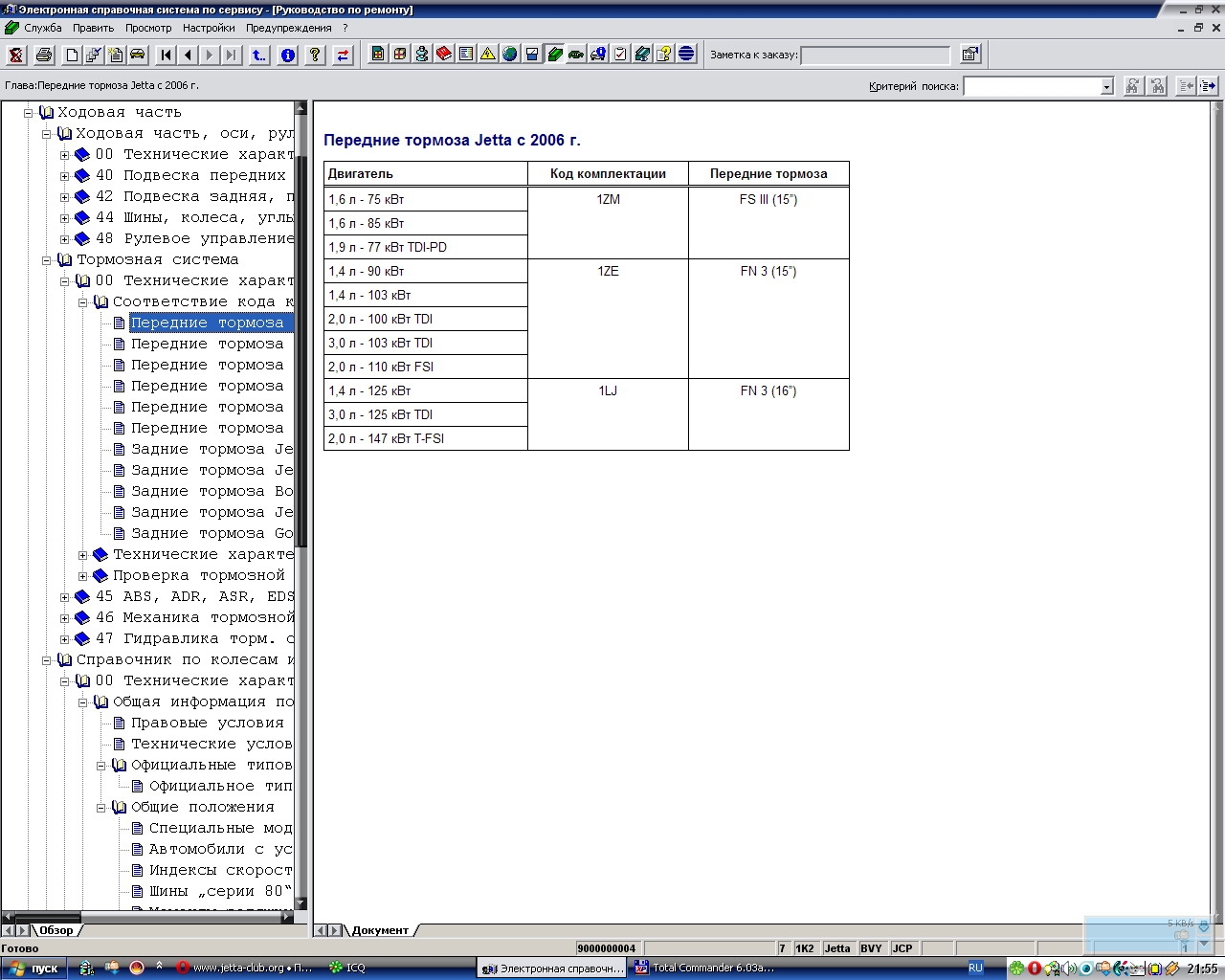Open the Служба menu
This screenshot has height=980, width=1225.
43,28
